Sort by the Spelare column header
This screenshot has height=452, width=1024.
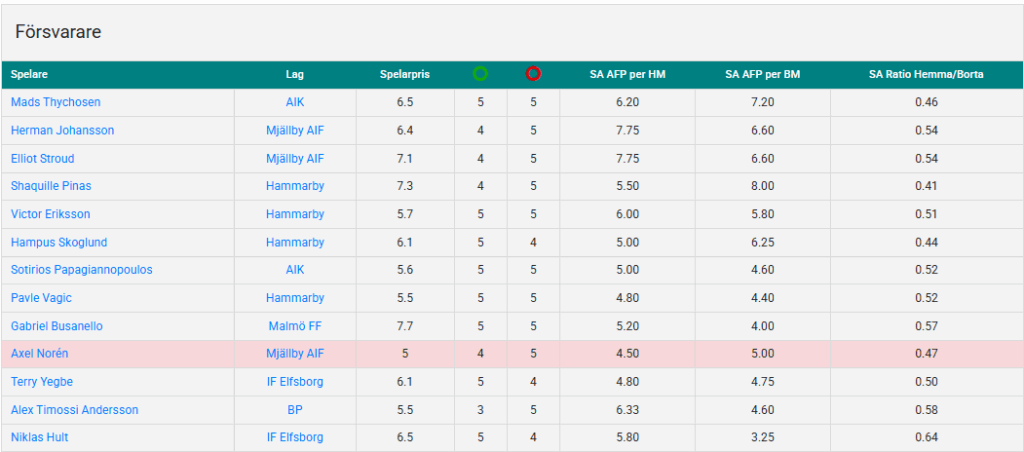coord(29,74)
